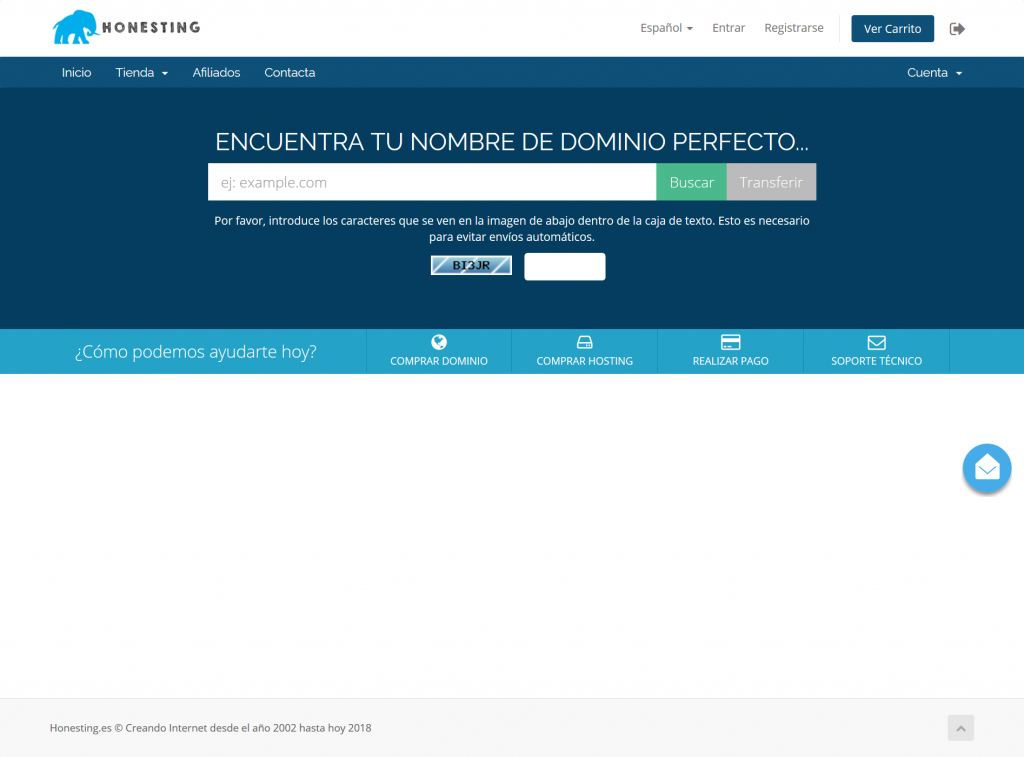
Task: Follow the Registrarse link
Action: click(x=793, y=28)
